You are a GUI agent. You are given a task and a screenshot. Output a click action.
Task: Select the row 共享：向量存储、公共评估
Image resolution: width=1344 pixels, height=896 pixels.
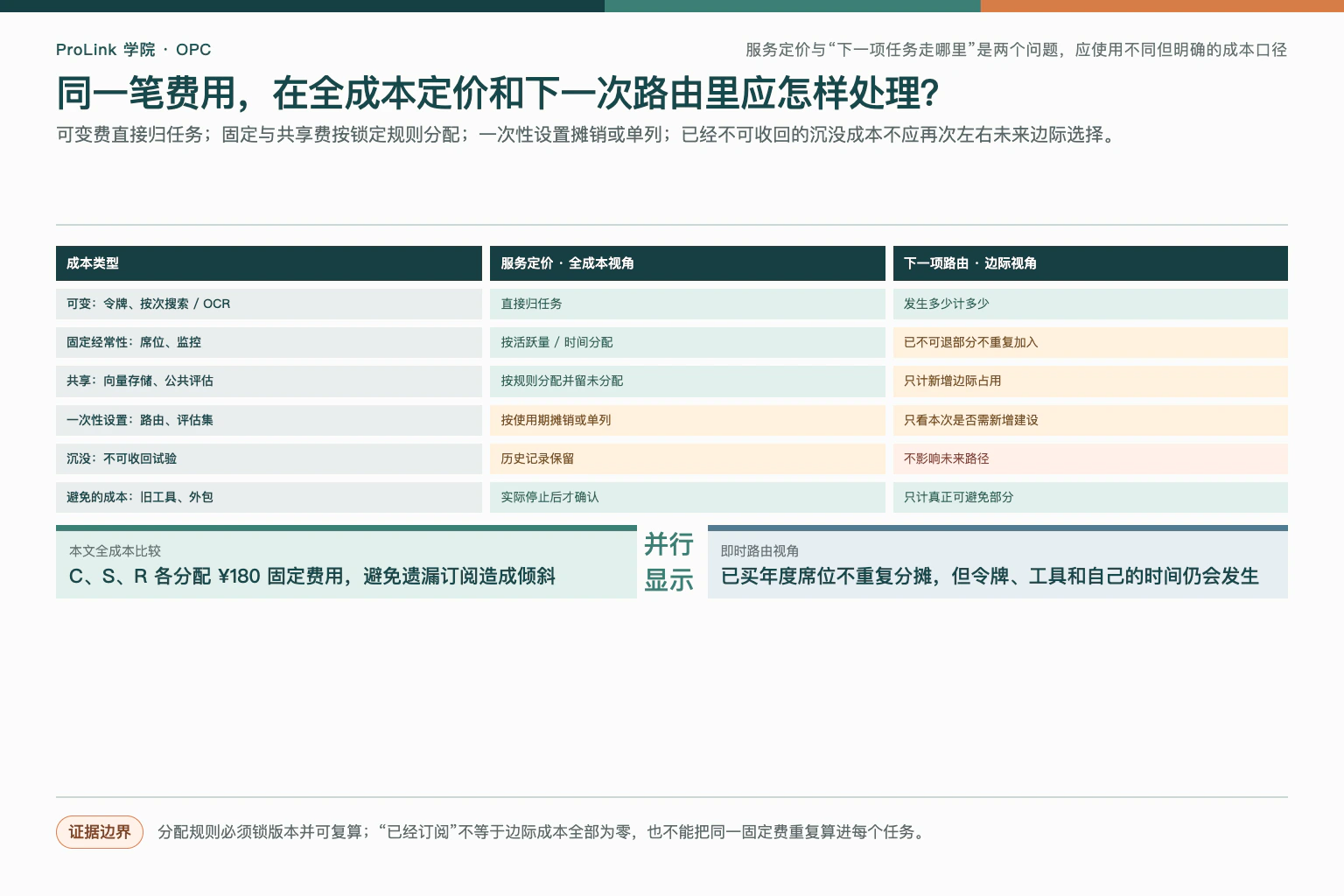[269, 381]
